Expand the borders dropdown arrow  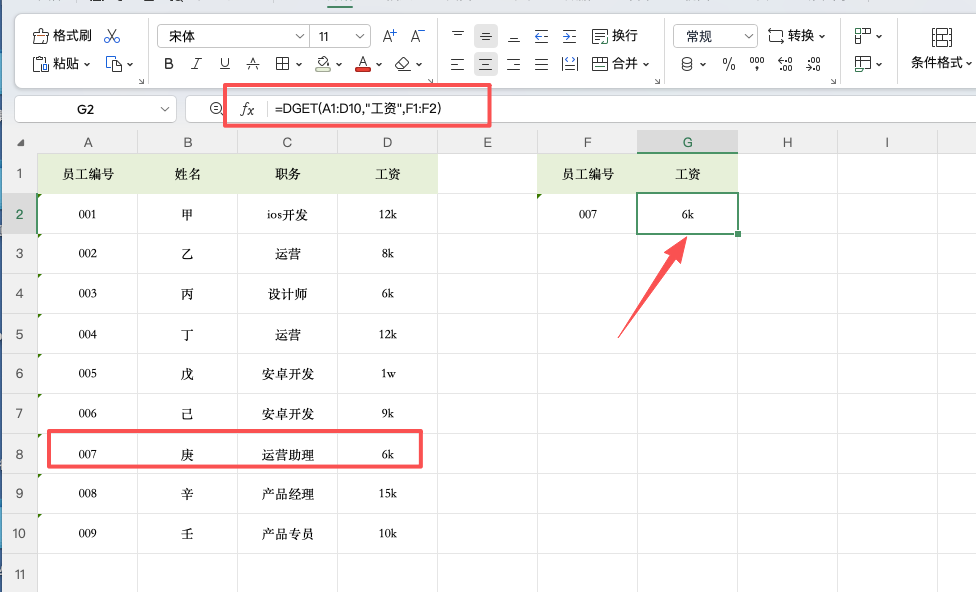(x=297, y=64)
